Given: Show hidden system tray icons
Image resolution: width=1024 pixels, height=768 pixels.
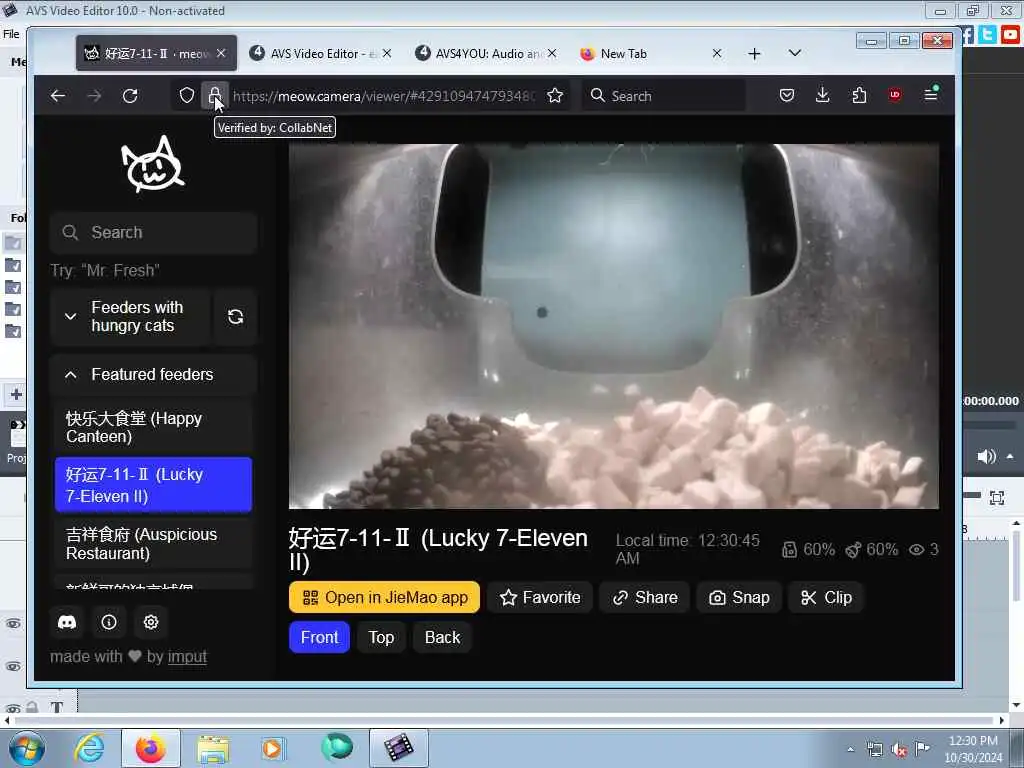Looking at the screenshot, I should coord(850,749).
